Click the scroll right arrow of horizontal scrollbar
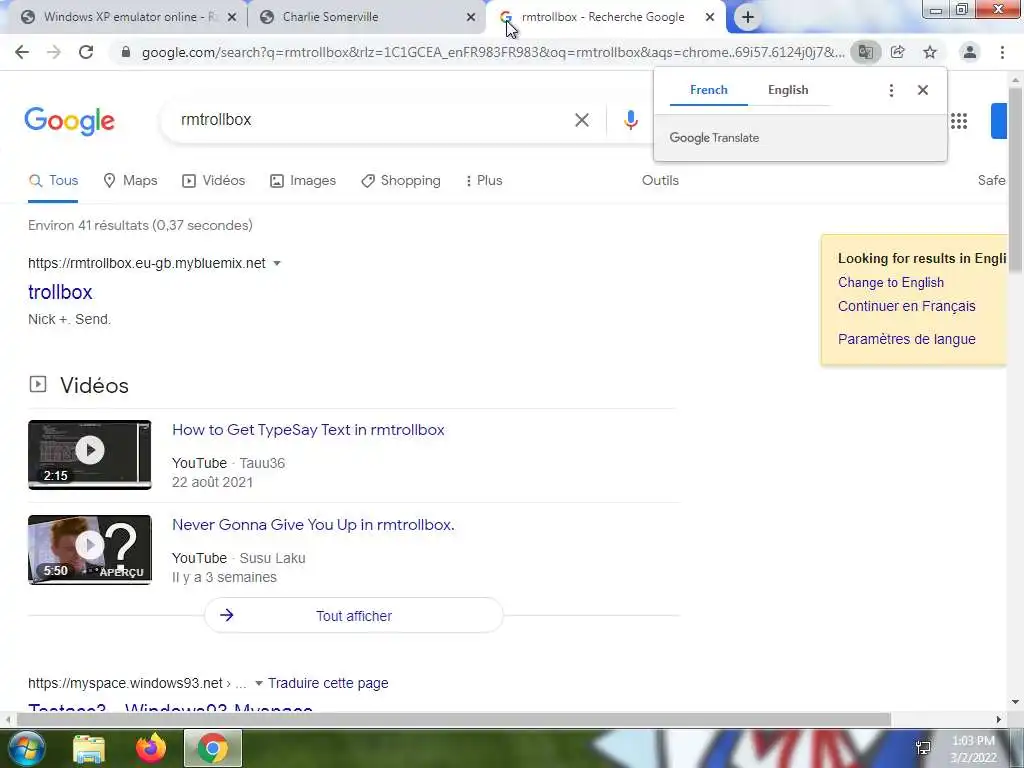Image resolution: width=1024 pixels, height=768 pixels. coord(998,720)
